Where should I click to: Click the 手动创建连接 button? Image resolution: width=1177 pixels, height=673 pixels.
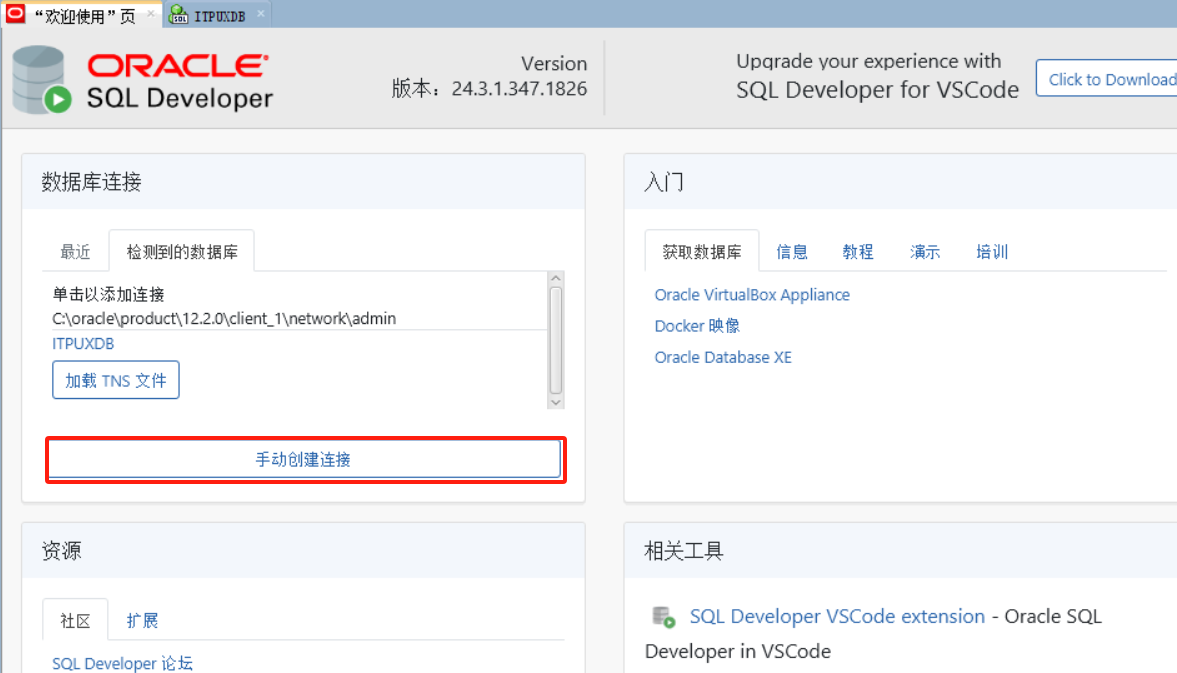click(303, 459)
